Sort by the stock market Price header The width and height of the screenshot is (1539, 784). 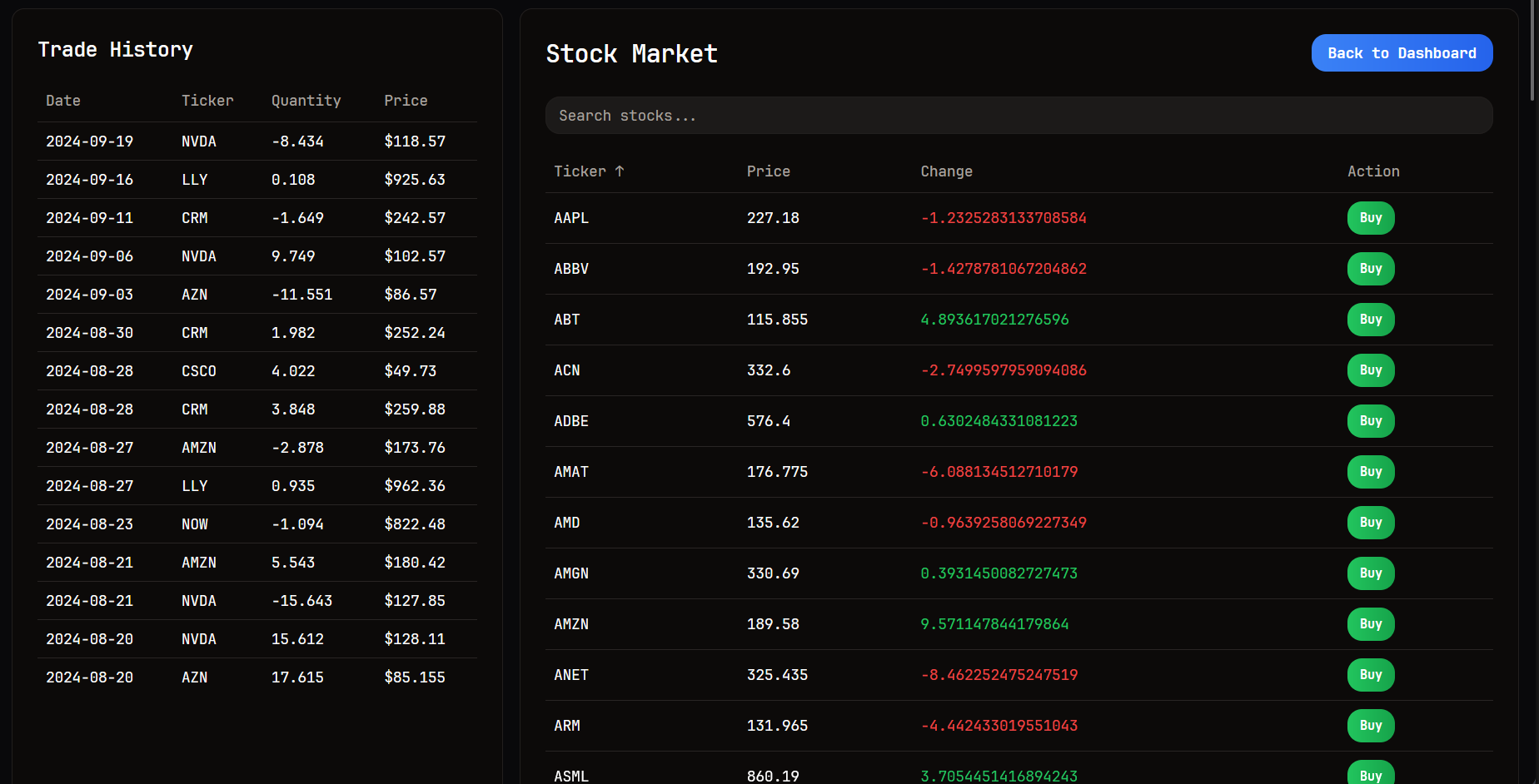(x=768, y=171)
